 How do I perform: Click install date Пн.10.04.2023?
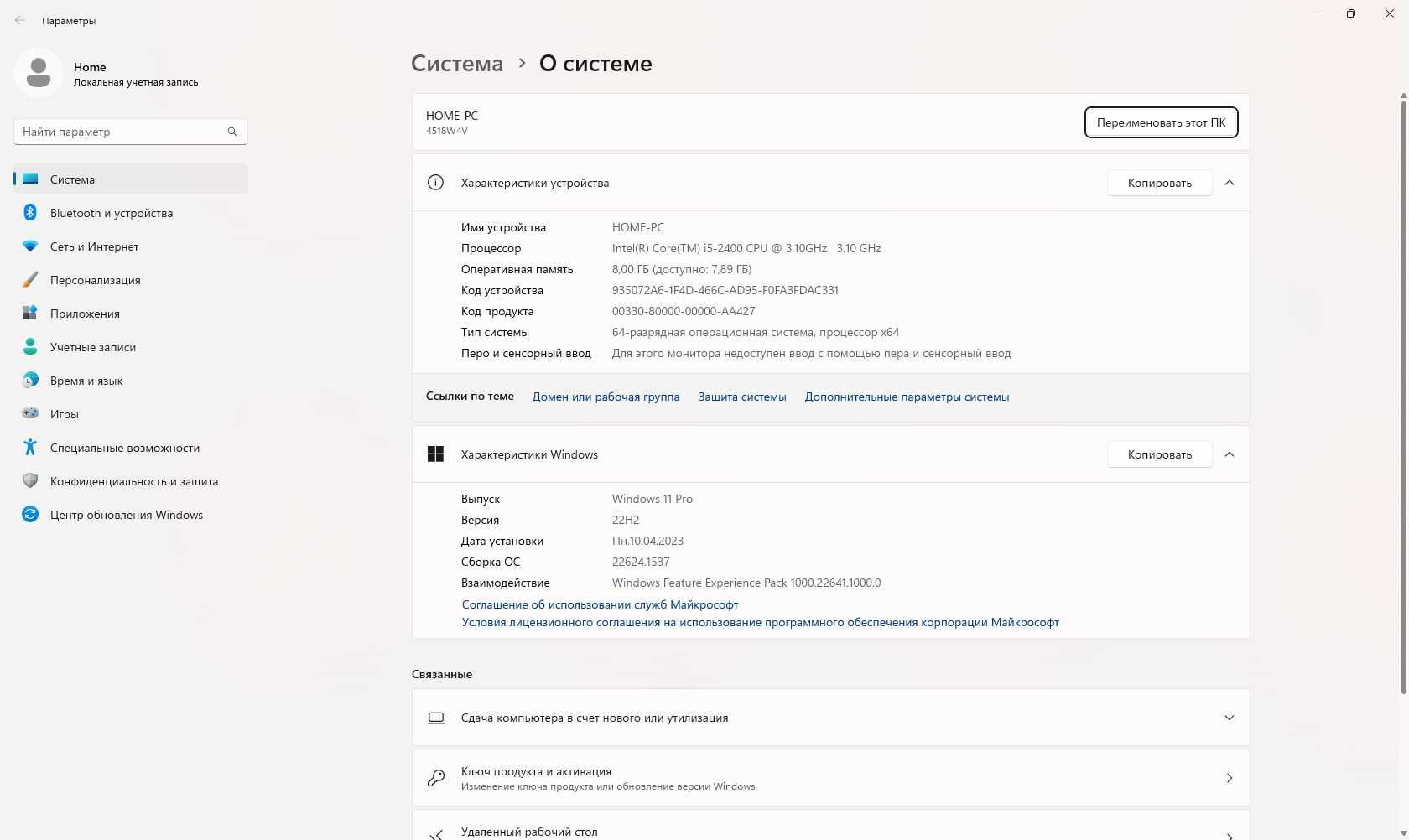[647, 541]
